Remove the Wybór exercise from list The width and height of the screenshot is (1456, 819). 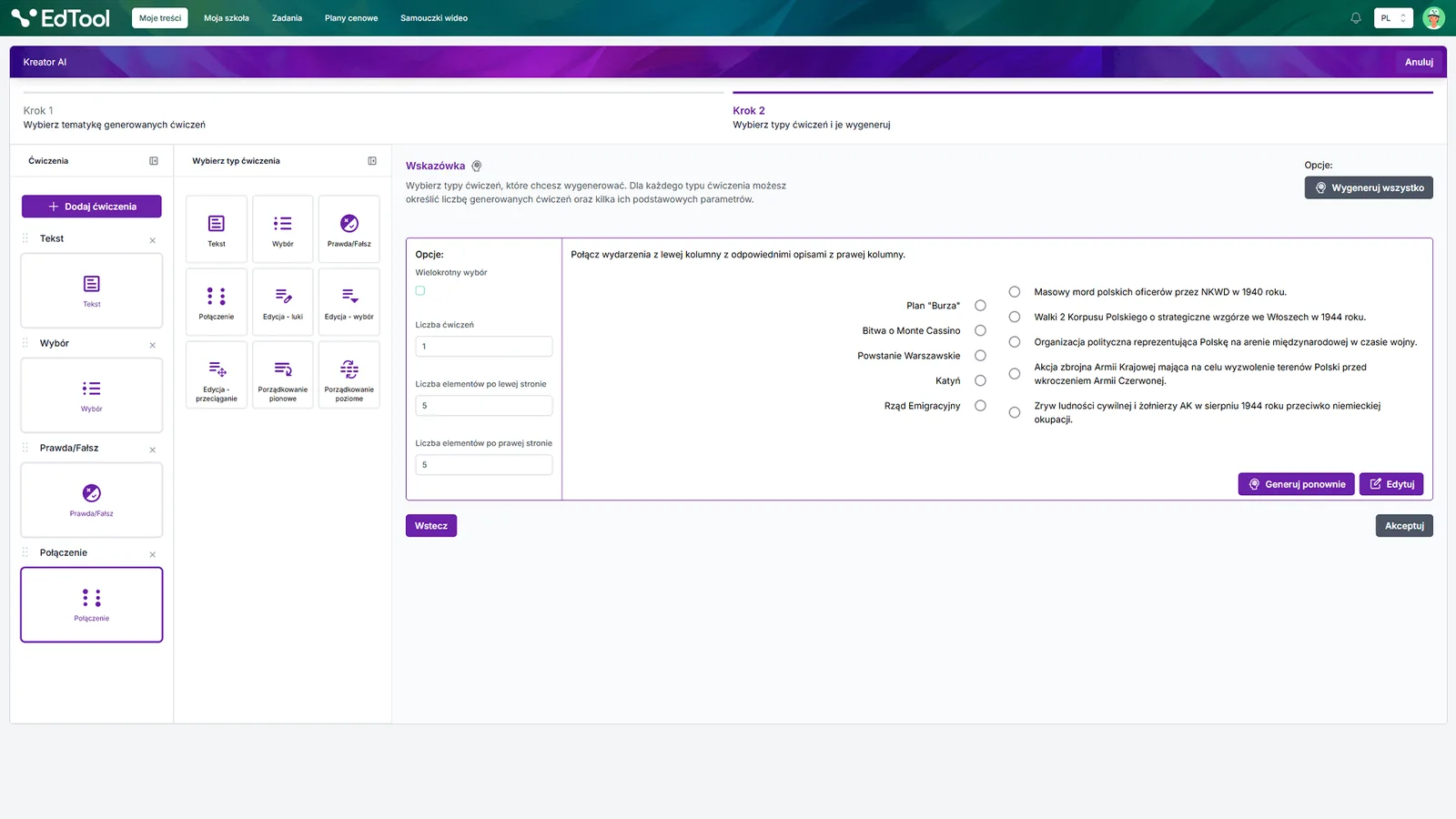tap(153, 345)
